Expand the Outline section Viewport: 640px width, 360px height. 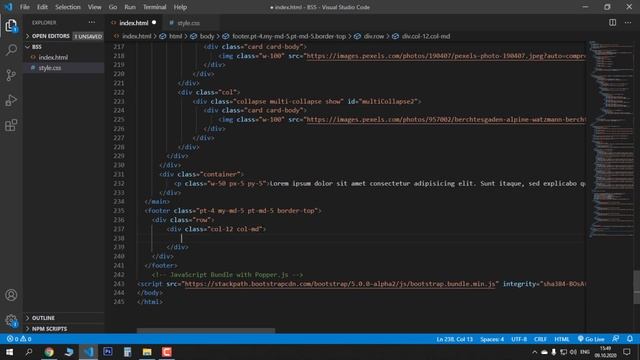click(64, 318)
